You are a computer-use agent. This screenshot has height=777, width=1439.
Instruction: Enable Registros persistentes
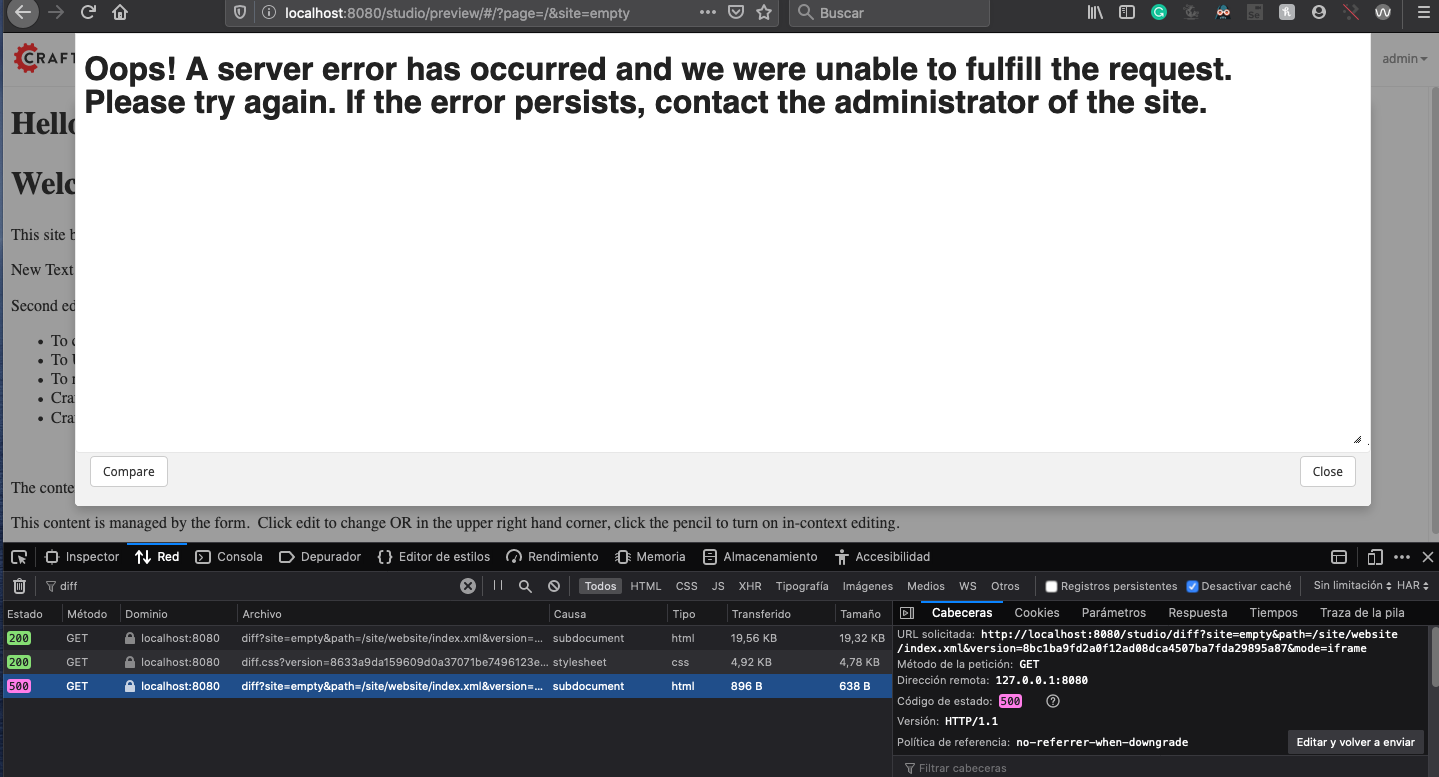click(x=1051, y=585)
